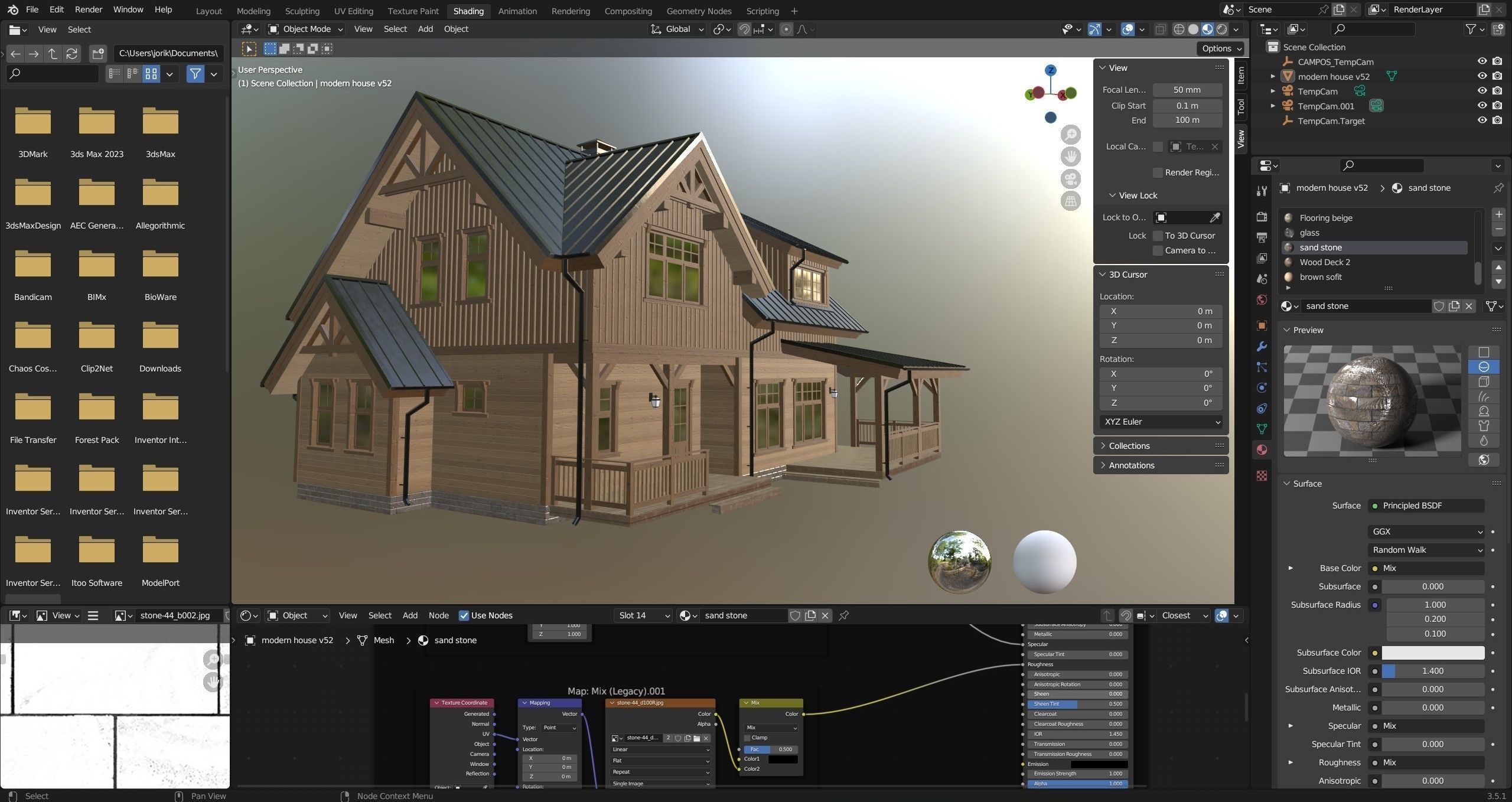Click the Roughness Mix link button
The height and width of the screenshot is (802, 1512).
(x=1426, y=762)
